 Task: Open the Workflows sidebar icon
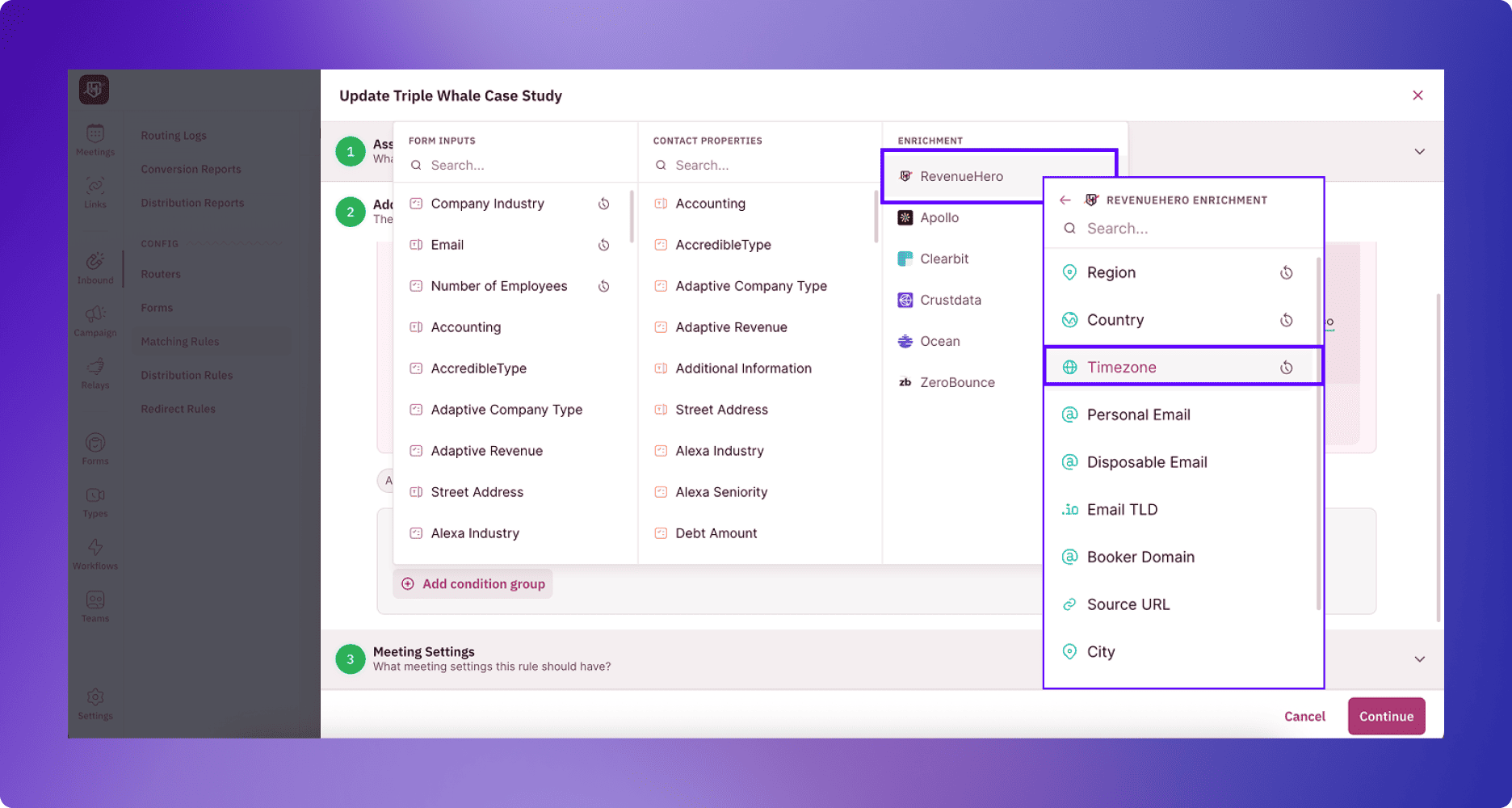(x=95, y=554)
